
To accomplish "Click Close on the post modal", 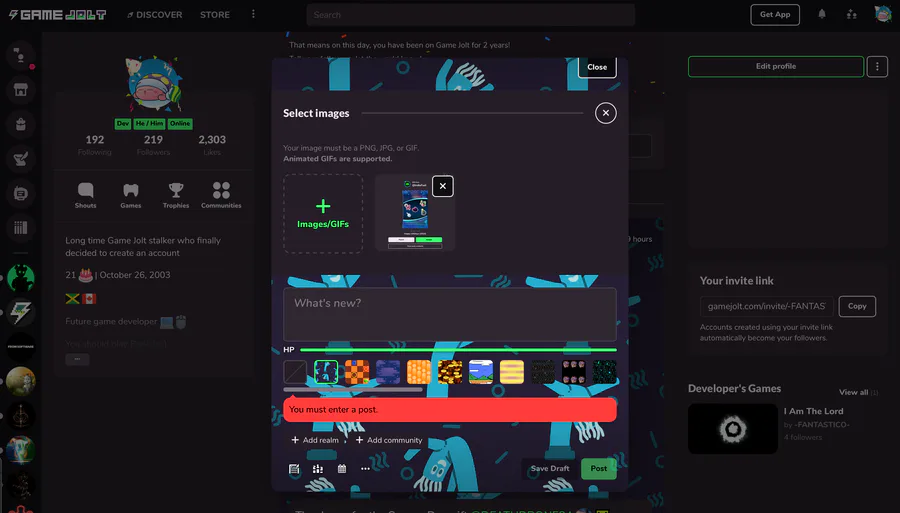I will point(597,67).
